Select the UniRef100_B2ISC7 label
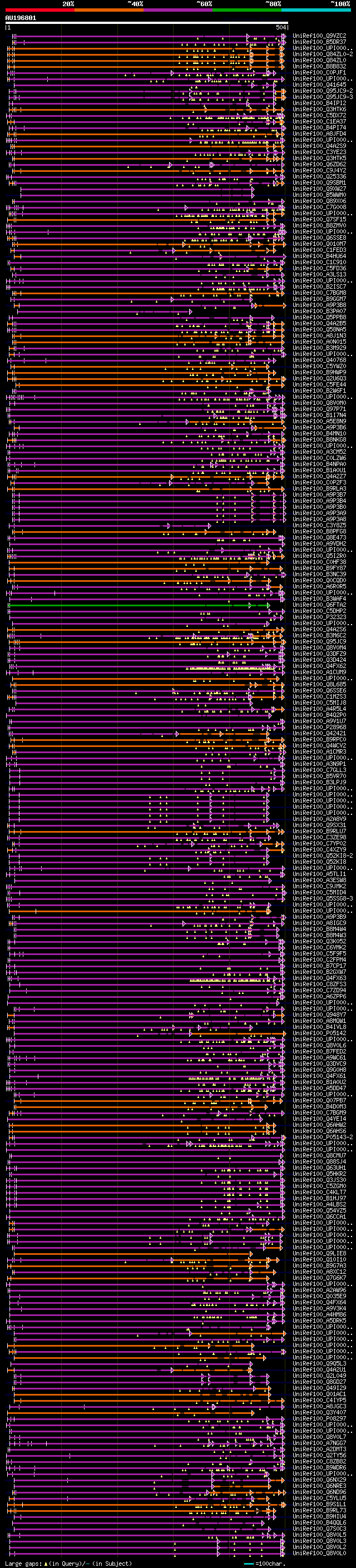Screen dimensions: 356x1568 click(x=319, y=286)
